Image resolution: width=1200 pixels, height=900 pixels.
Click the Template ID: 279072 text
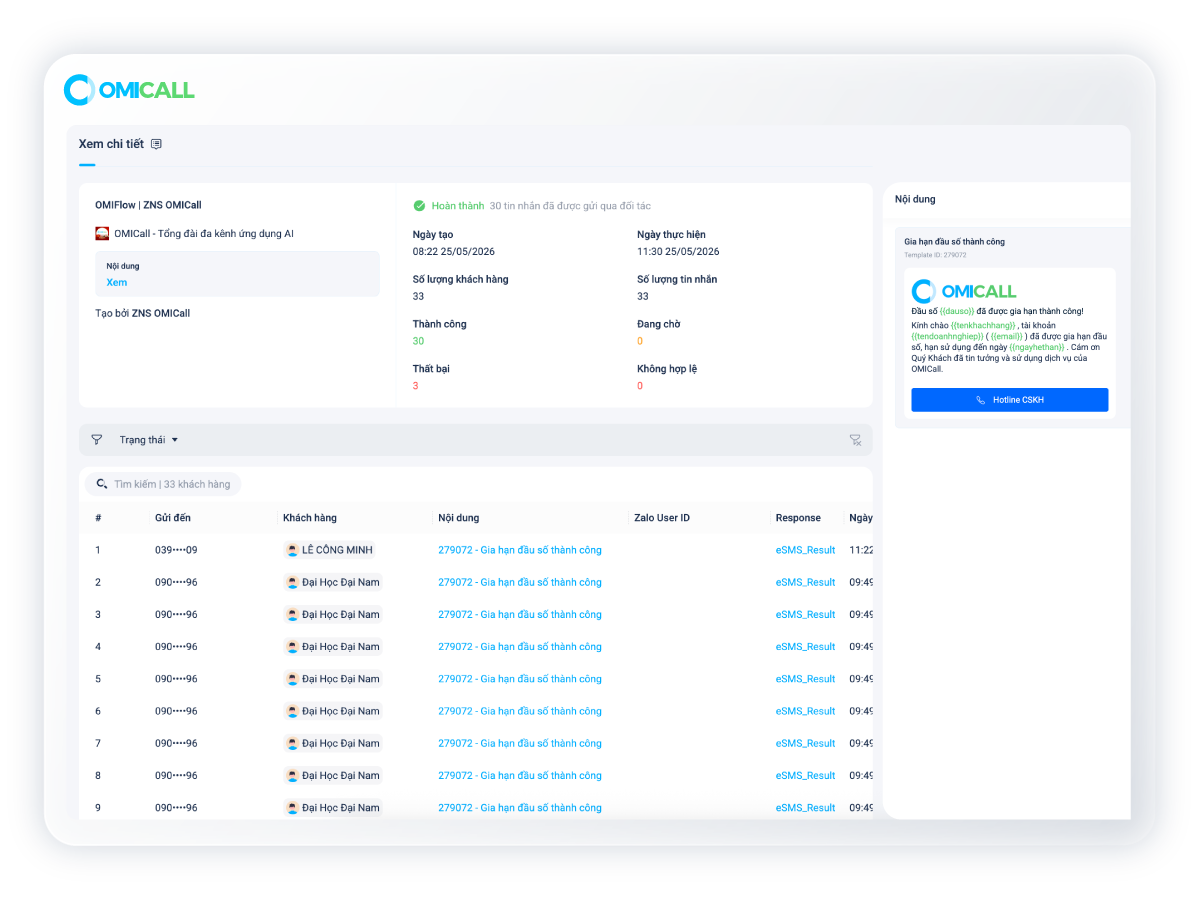tap(935, 255)
